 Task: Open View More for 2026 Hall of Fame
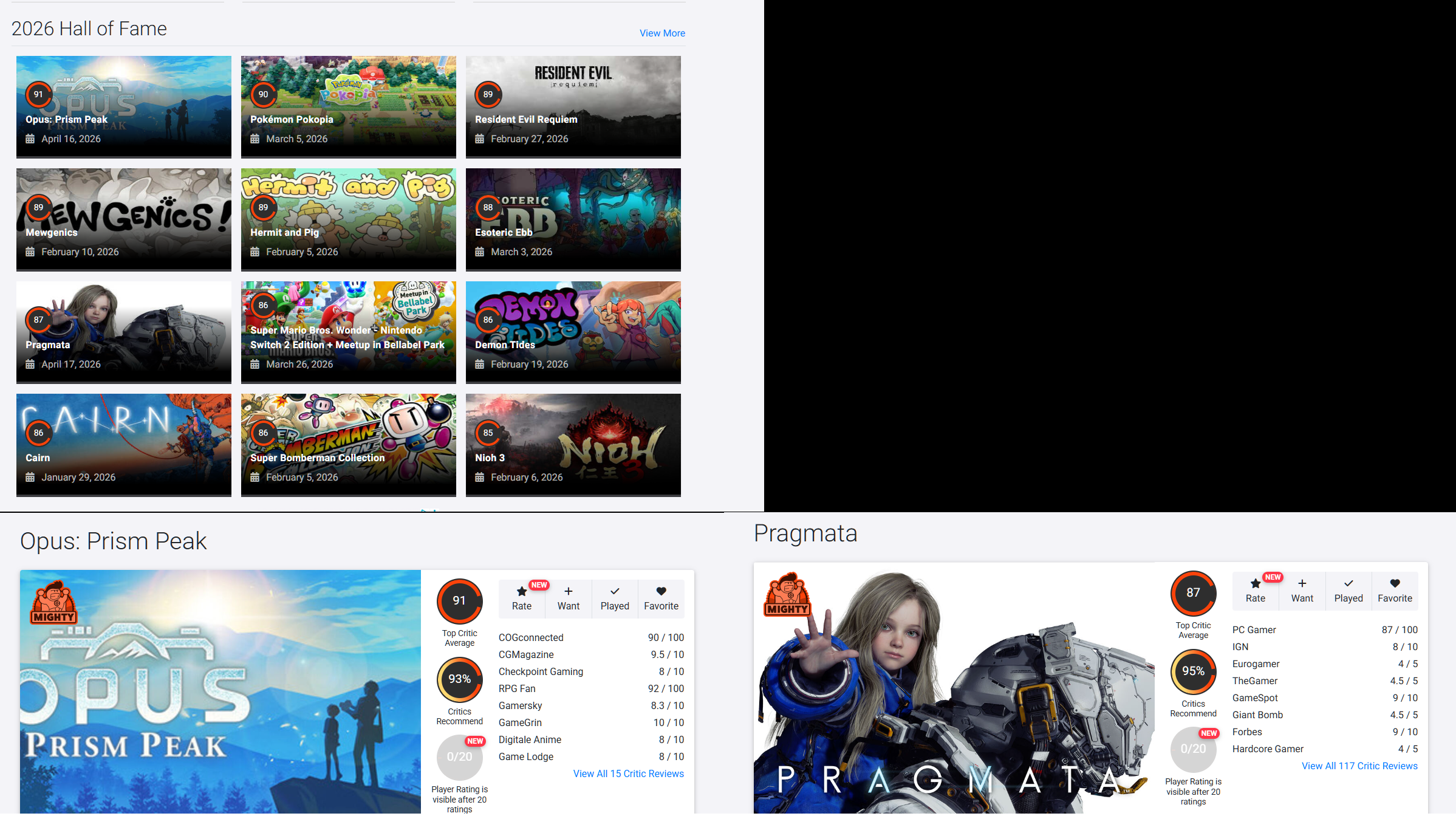(661, 33)
